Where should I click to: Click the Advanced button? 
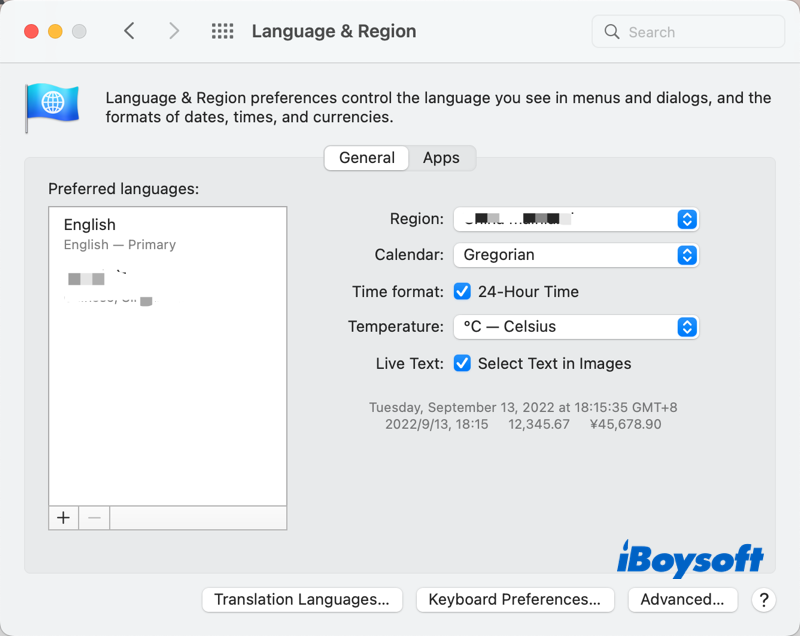(x=683, y=600)
